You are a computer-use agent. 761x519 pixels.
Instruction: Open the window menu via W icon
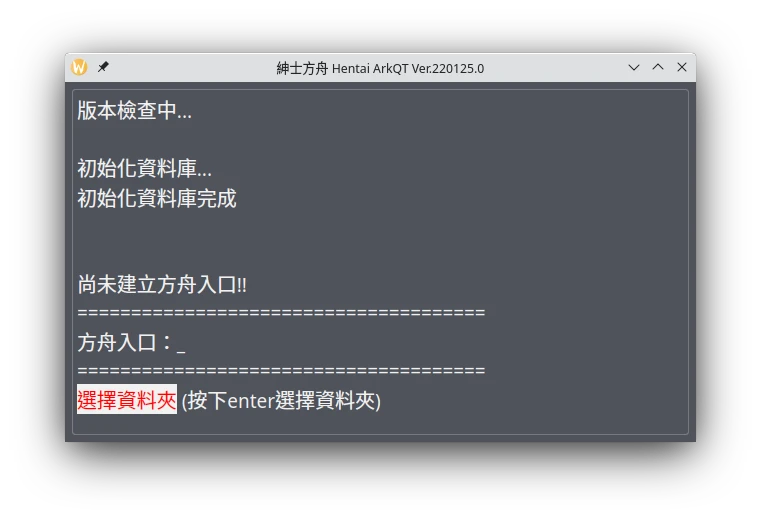(79, 67)
